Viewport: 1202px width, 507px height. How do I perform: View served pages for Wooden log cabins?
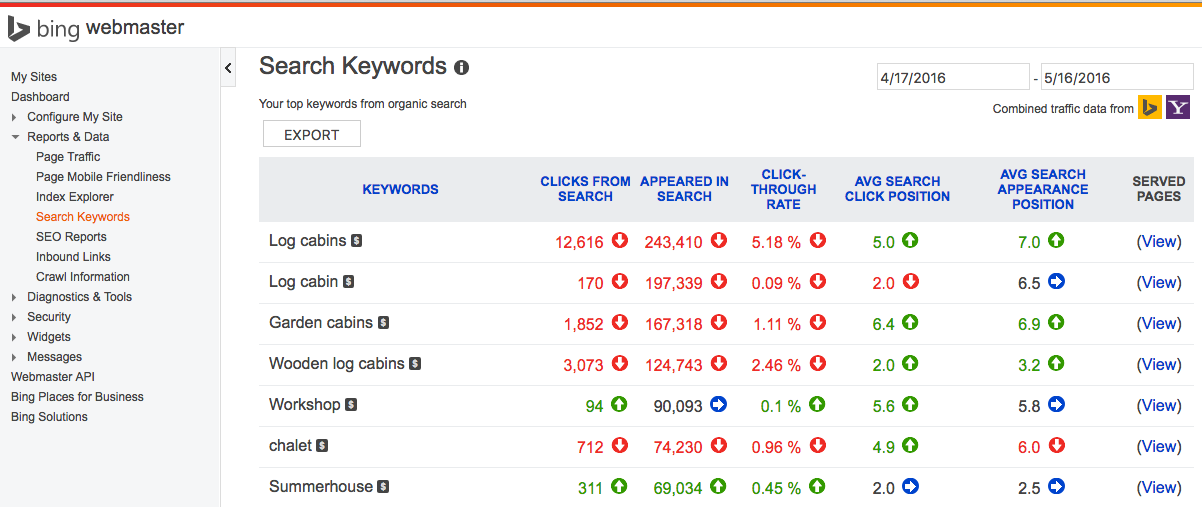(1159, 364)
